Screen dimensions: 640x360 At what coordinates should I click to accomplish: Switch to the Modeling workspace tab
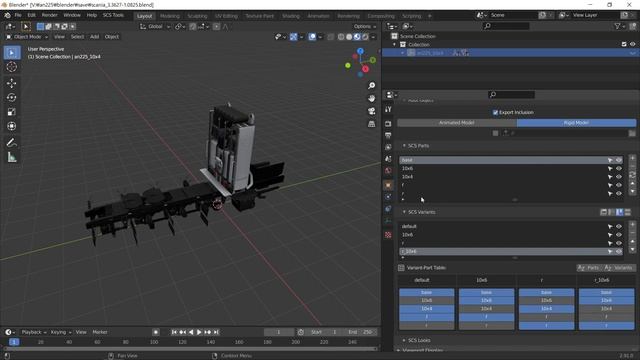[169, 16]
